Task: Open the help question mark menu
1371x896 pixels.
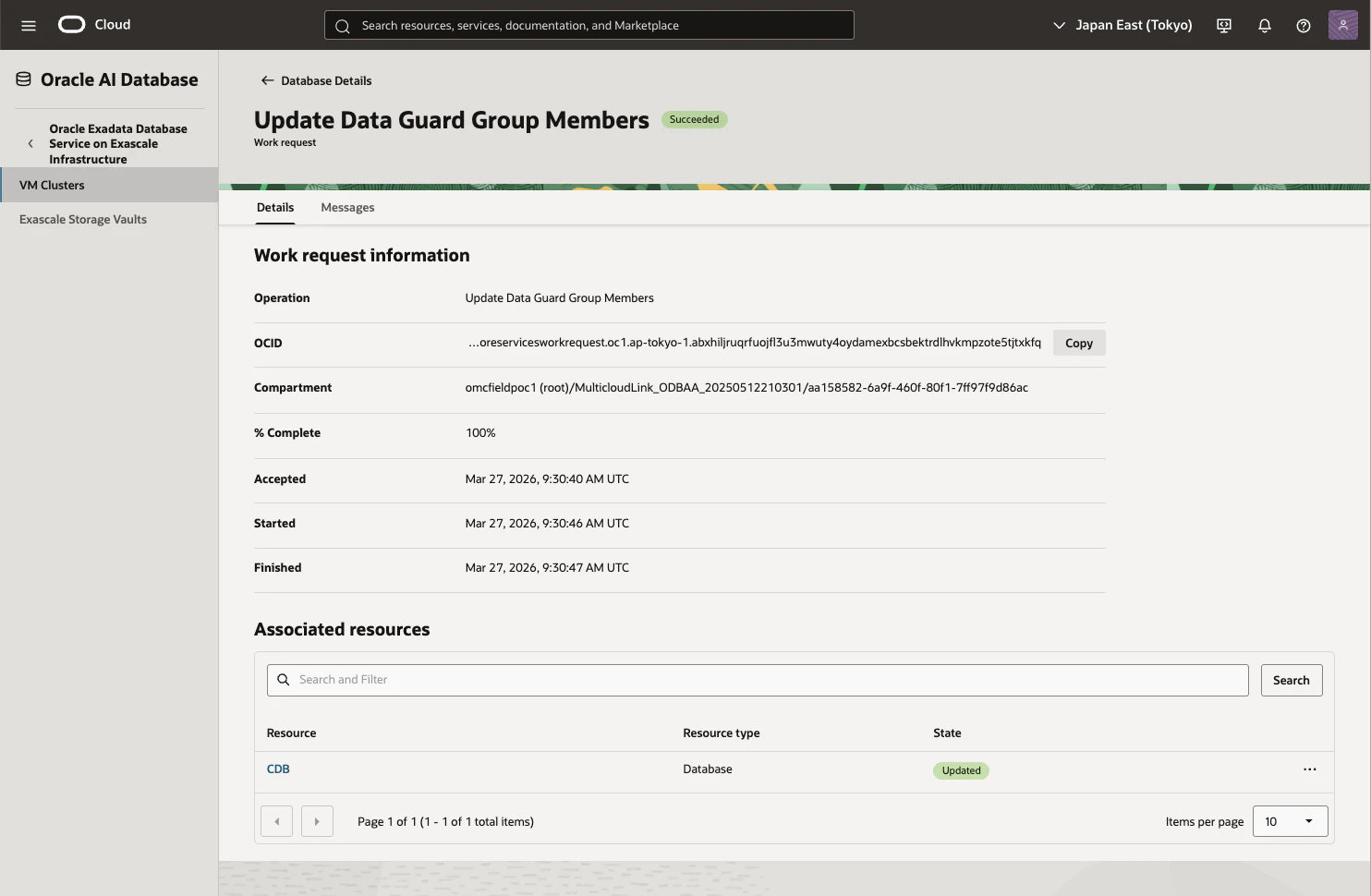Action: coord(1304,25)
